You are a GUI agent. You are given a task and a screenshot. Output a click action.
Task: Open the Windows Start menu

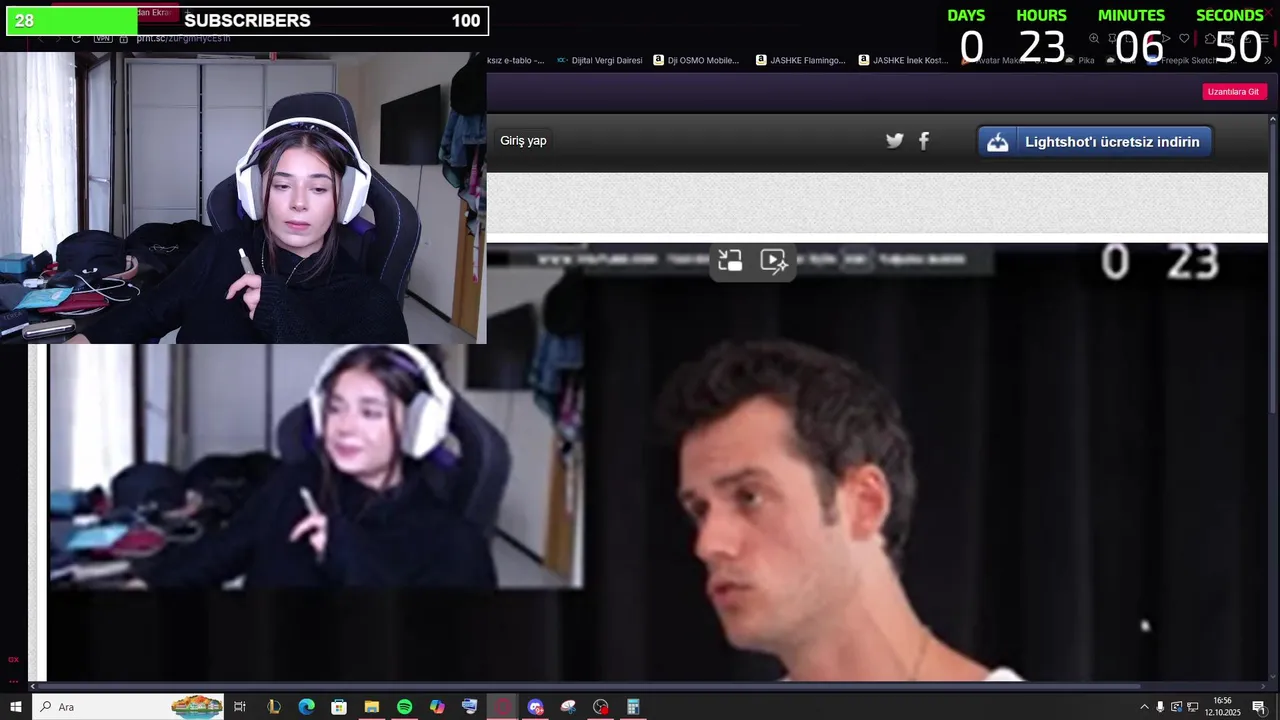point(15,707)
